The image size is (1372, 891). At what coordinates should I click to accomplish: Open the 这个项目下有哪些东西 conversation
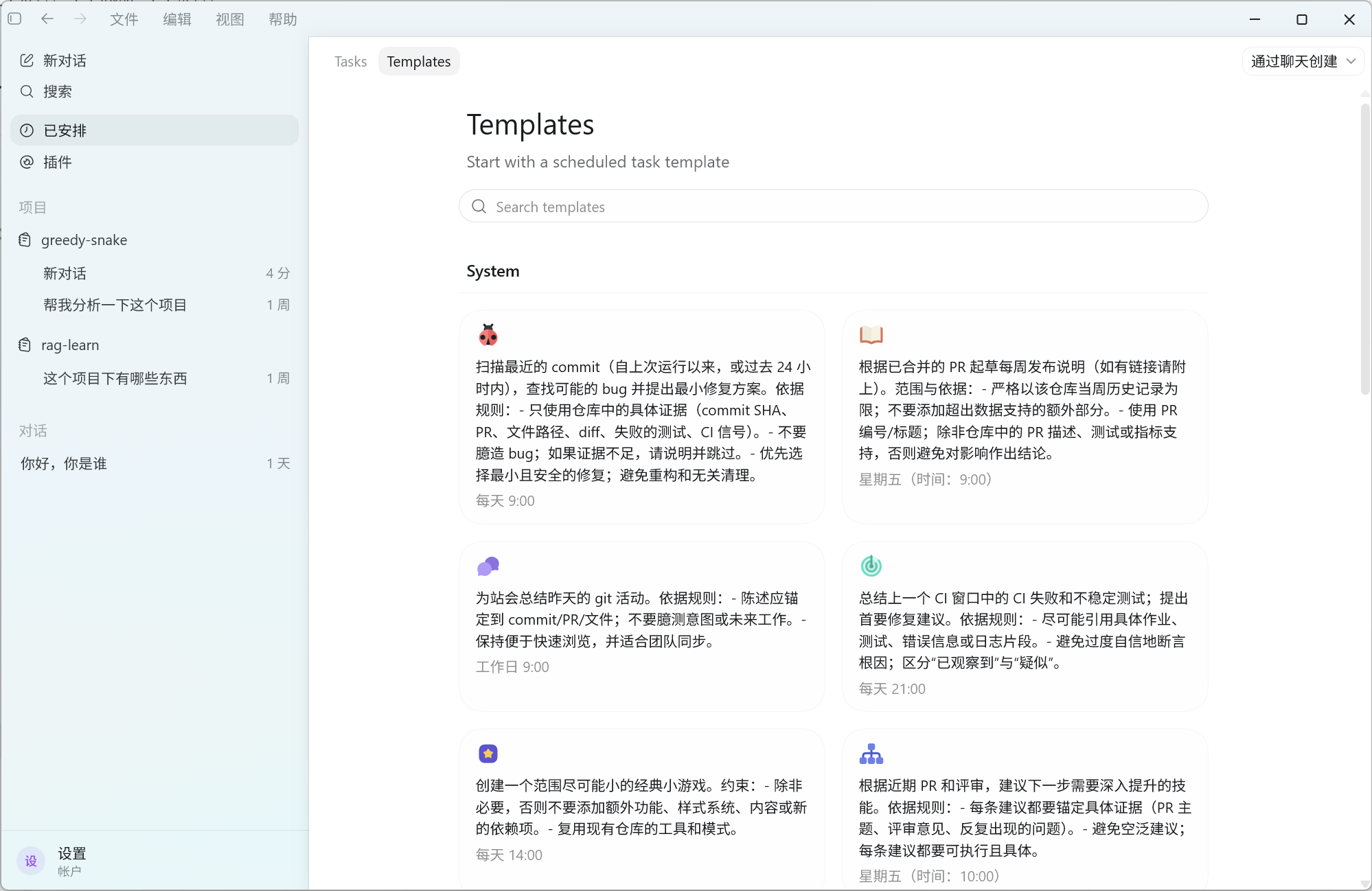pyautogui.click(x=155, y=378)
